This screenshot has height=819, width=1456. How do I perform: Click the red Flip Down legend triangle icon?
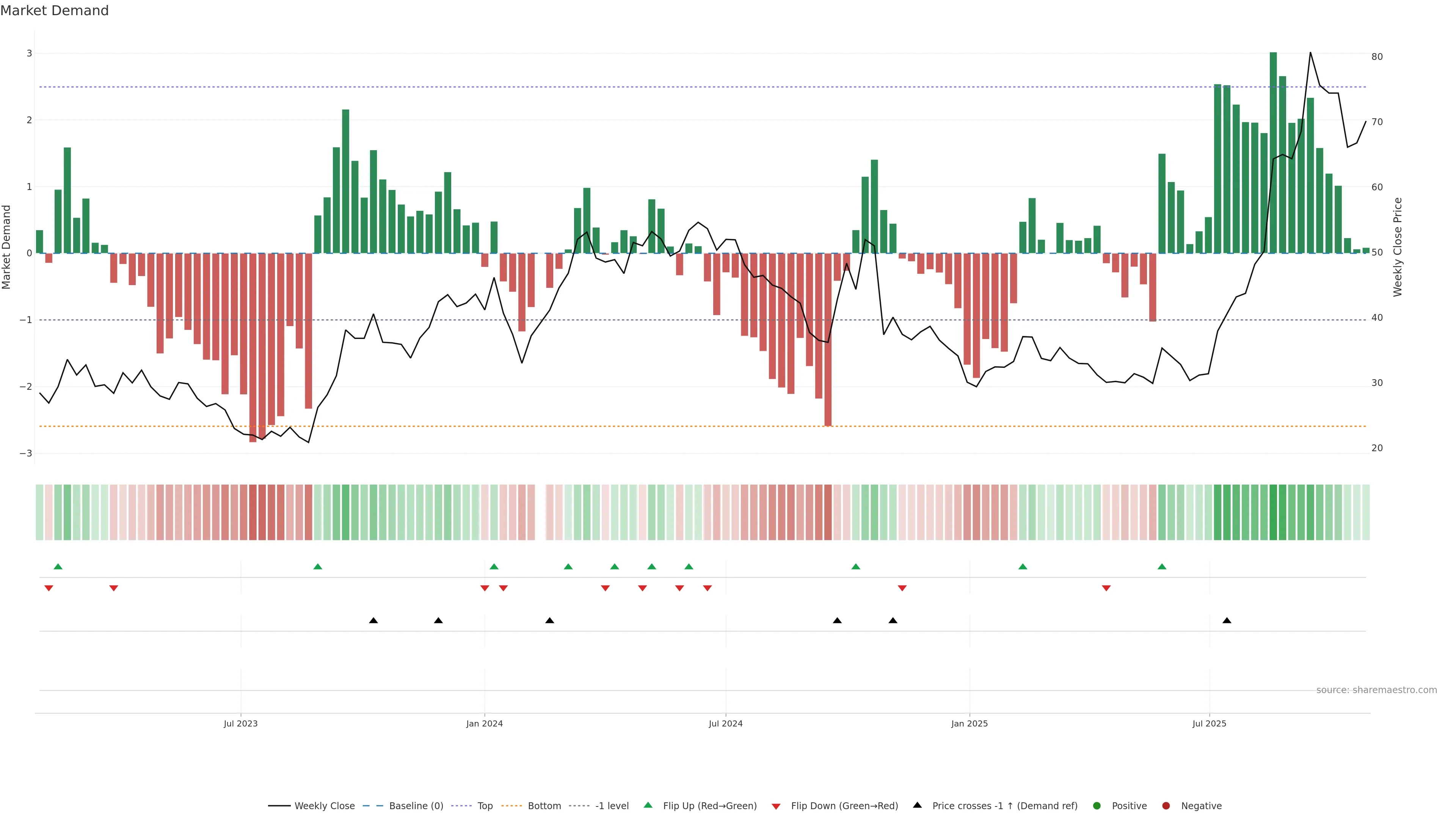point(776,806)
